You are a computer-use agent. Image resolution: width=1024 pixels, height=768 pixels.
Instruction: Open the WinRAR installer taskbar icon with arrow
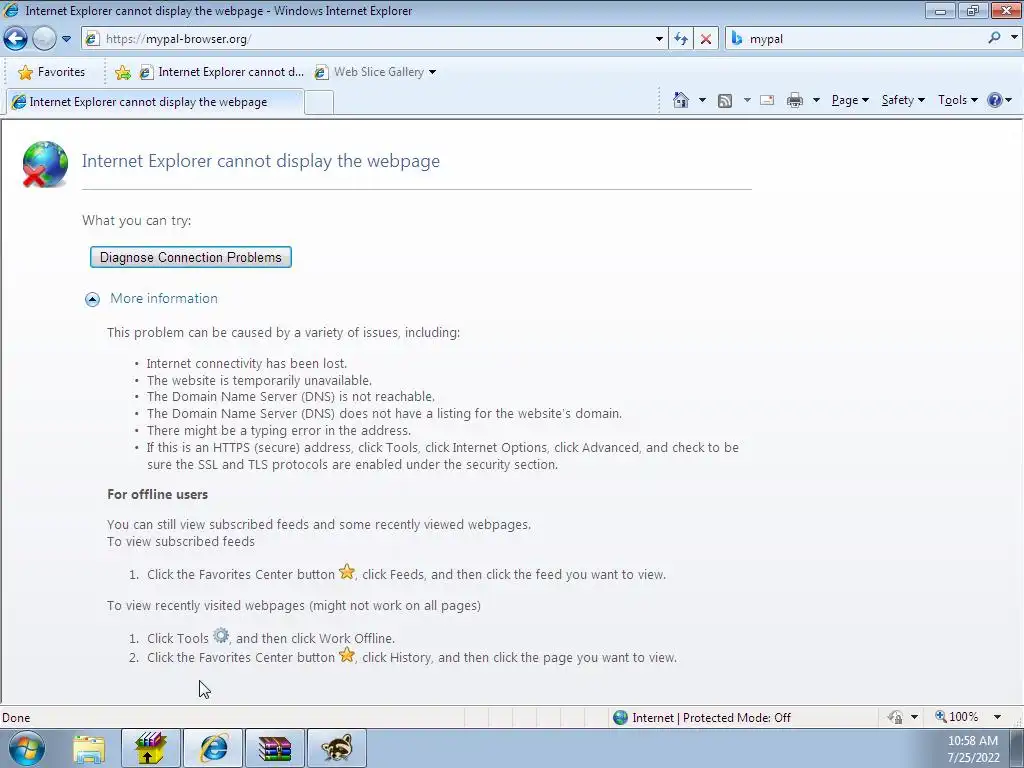pyautogui.click(x=151, y=748)
